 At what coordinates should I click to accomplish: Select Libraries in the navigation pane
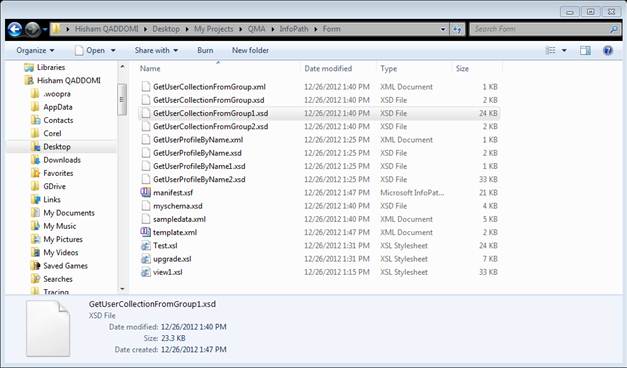(51, 67)
